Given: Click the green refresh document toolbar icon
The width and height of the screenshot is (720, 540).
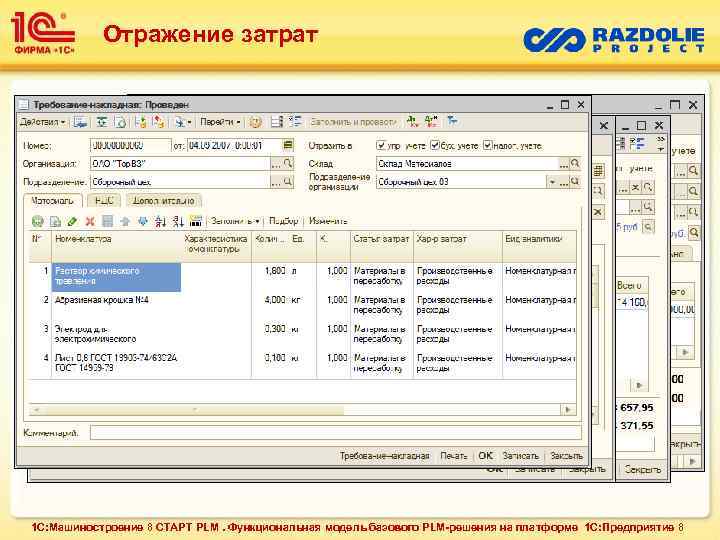Looking at the screenshot, I should pos(101,122).
